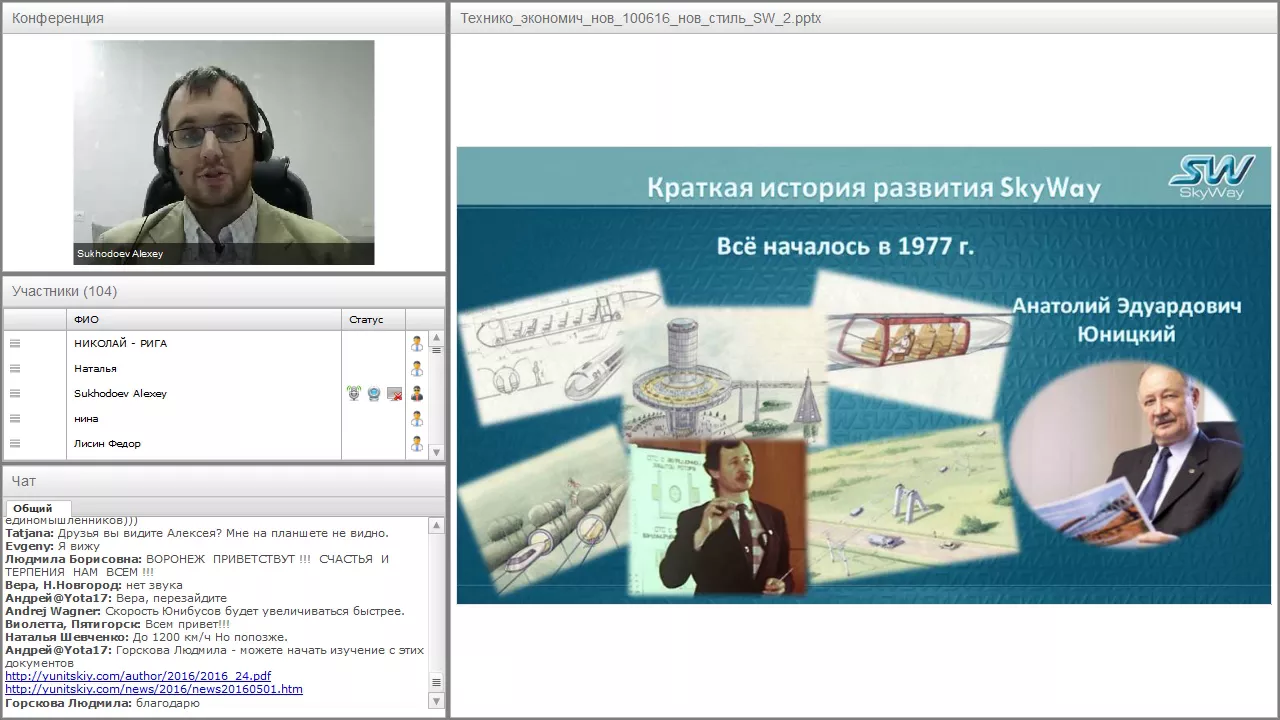Viewport: 1280px width, 720px height.
Task: Open the 2016_24.pdf link in chat
Action: pyautogui.click(x=138, y=676)
